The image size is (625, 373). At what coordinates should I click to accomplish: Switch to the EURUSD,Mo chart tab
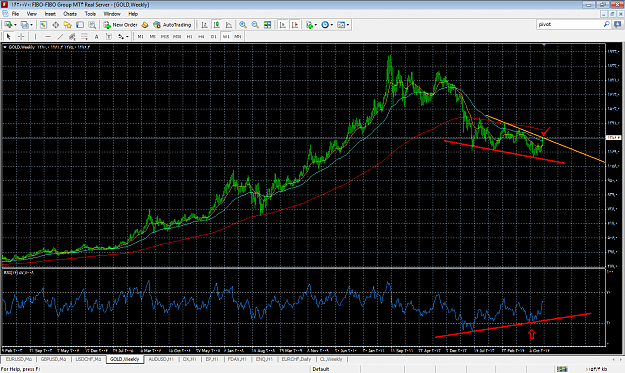coord(19,359)
